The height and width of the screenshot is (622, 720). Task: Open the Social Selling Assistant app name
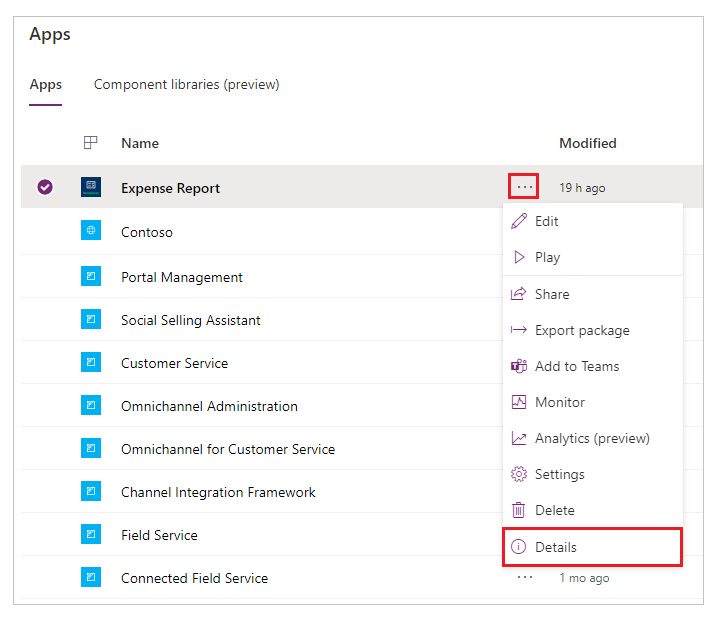pos(191,320)
